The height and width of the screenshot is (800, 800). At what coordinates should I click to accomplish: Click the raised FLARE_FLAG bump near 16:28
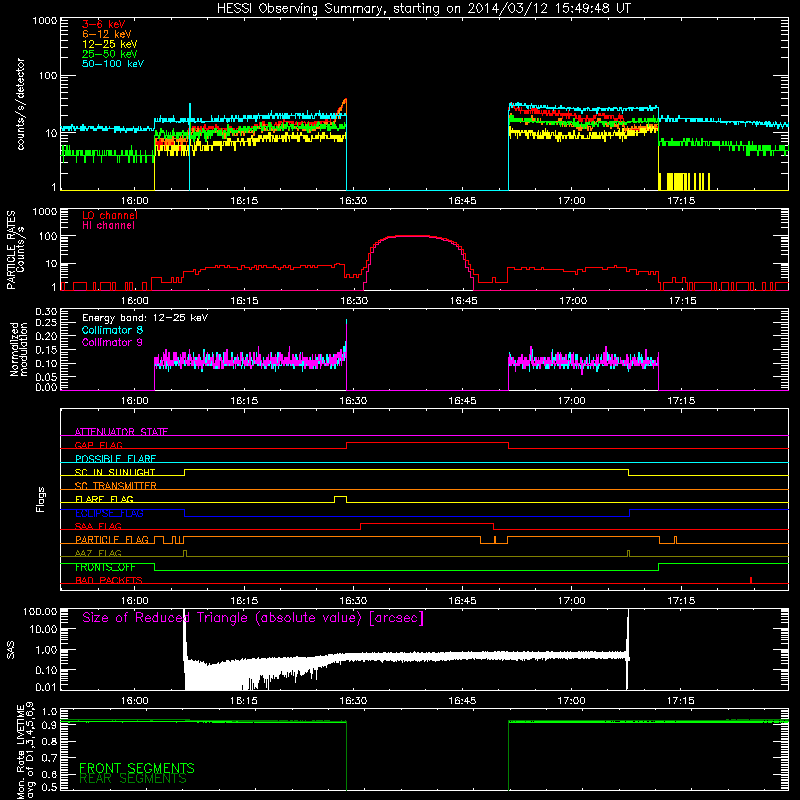point(340,497)
